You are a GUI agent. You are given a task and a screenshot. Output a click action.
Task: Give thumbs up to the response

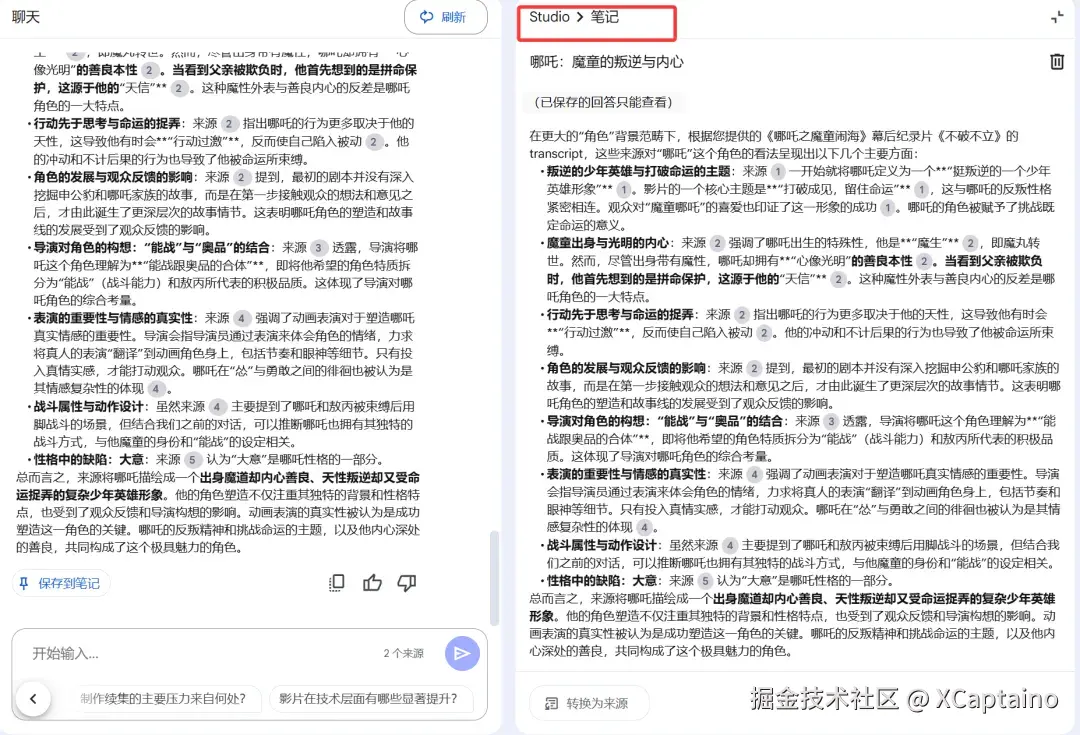pos(372,583)
